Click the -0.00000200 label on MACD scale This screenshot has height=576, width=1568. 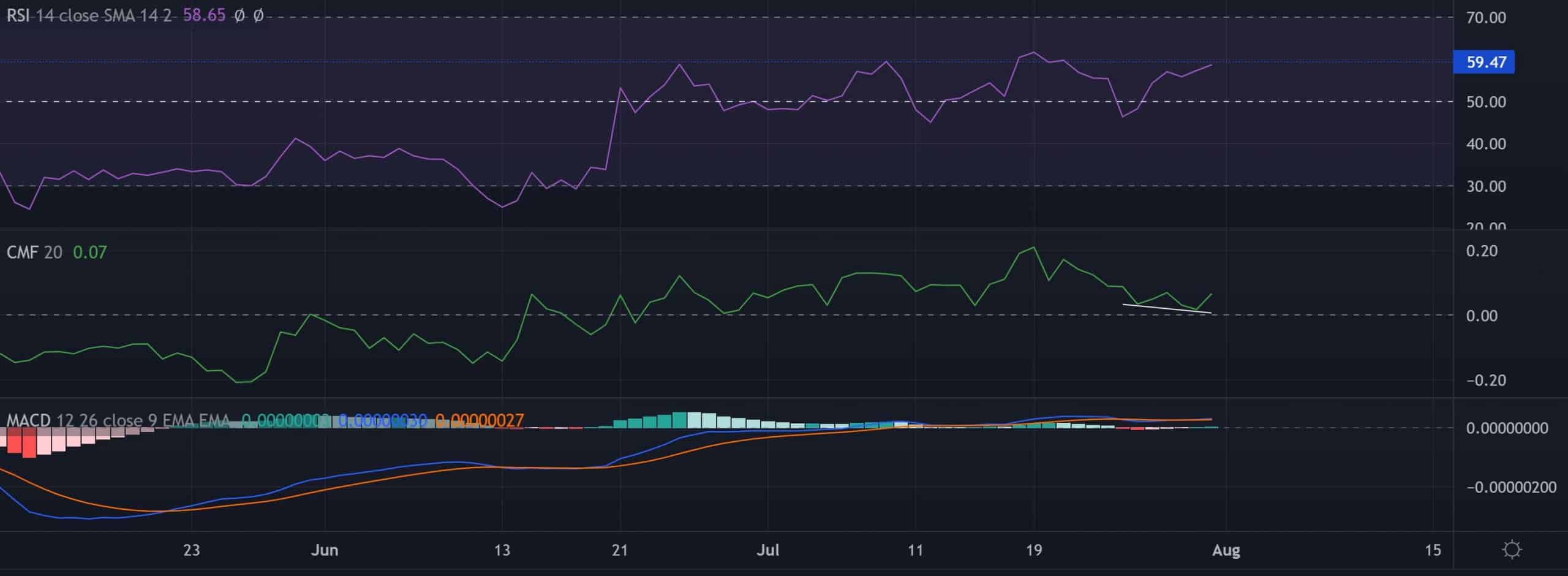pyautogui.click(x=1510, y=488)
